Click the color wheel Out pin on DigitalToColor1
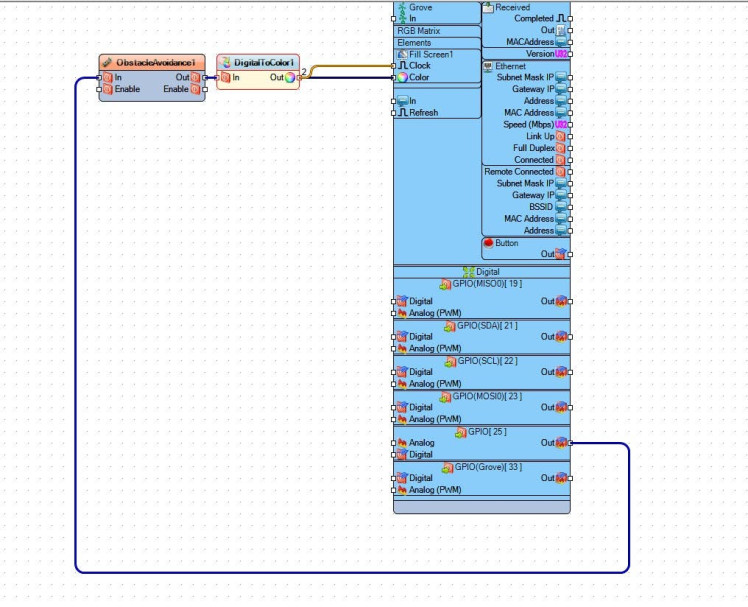This screenshot has width=748, height=607. click(x=290, y=77)
